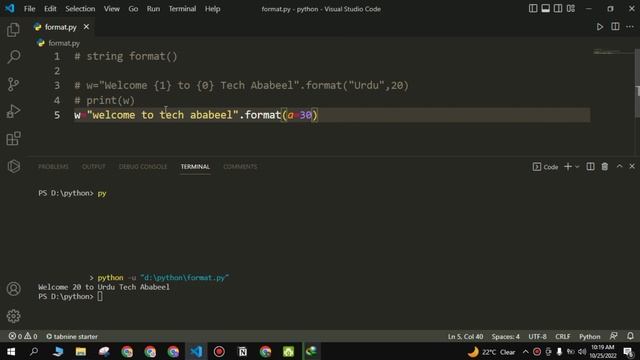The image size is (640, 360).
Task: Select the Python language mode
Action: [x=589, y=336]
